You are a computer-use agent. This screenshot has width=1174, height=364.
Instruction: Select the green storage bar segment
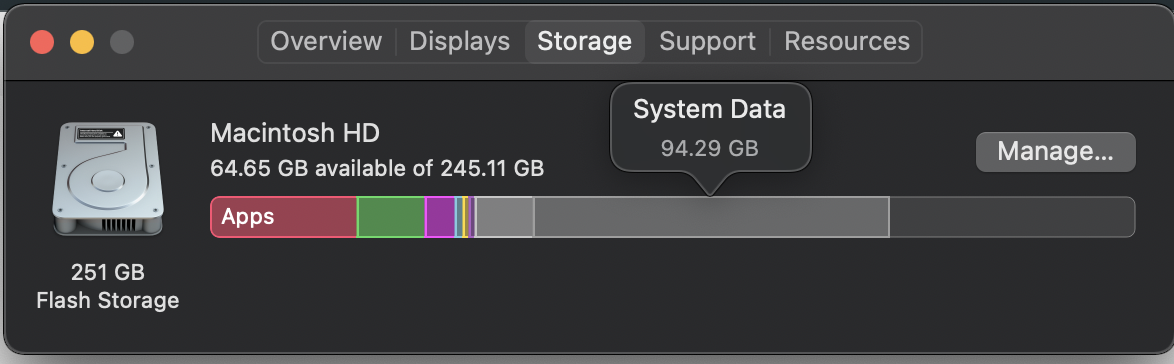click(x=391, y=217)
